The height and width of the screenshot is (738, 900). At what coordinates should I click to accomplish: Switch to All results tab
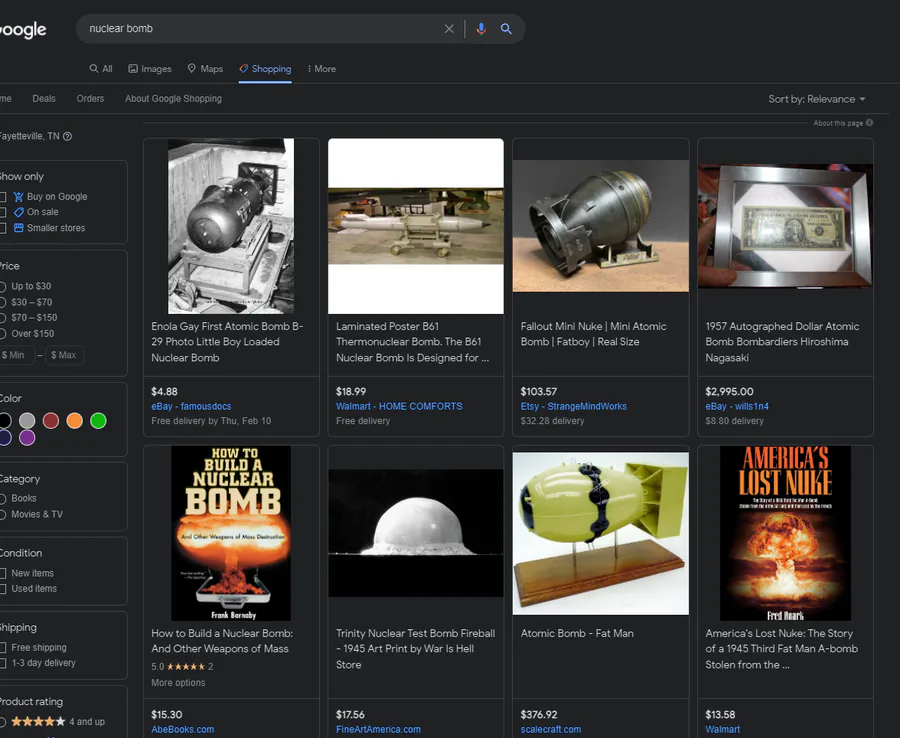pyautogui.click(x=101, y=69)
